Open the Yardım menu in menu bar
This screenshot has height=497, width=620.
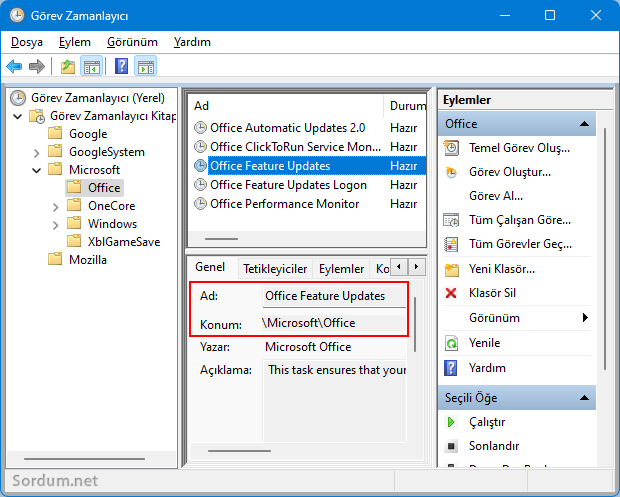pyautogui.click(x=192, y=42)
